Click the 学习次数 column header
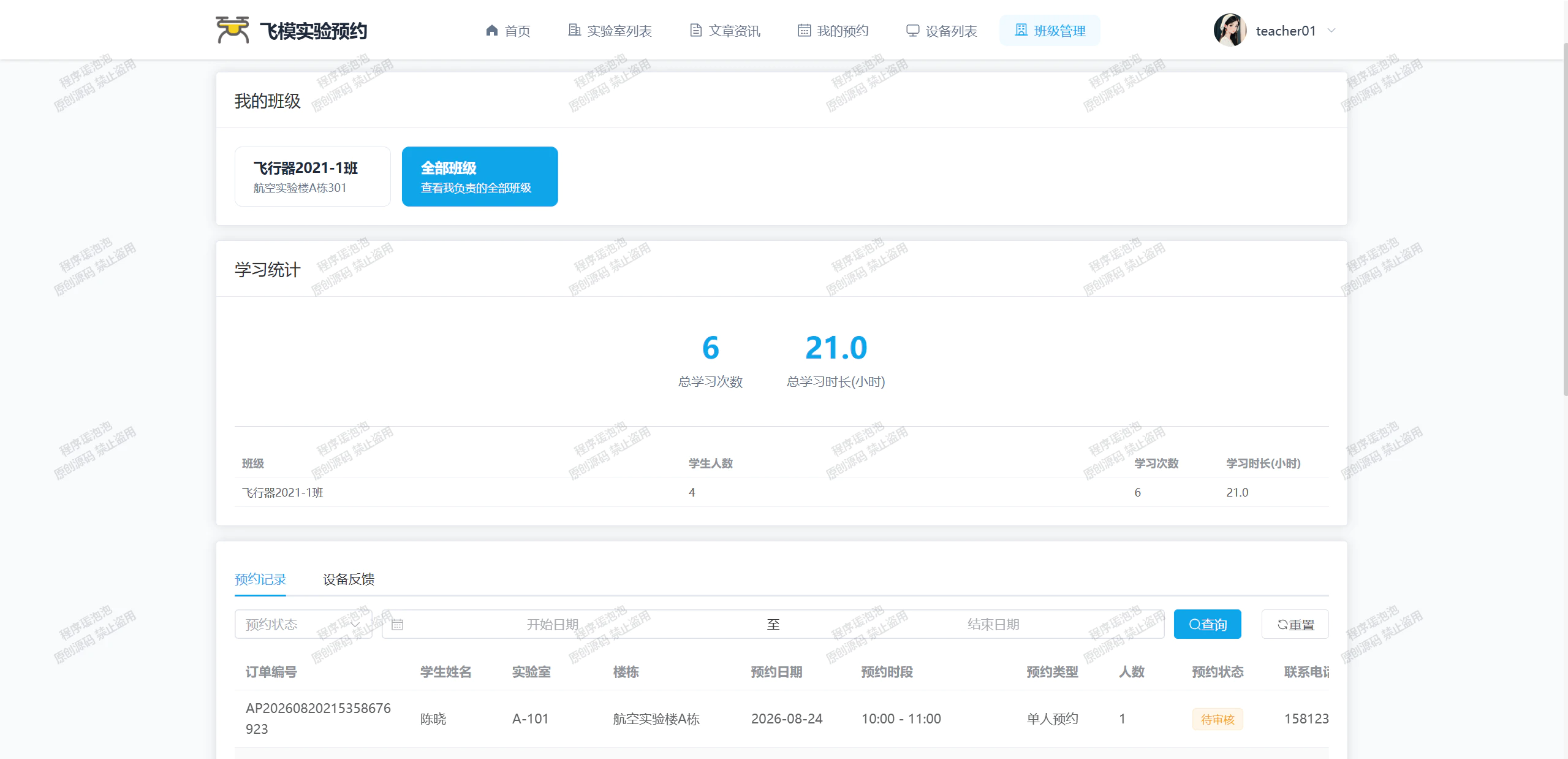 (x=1157, y=463)
